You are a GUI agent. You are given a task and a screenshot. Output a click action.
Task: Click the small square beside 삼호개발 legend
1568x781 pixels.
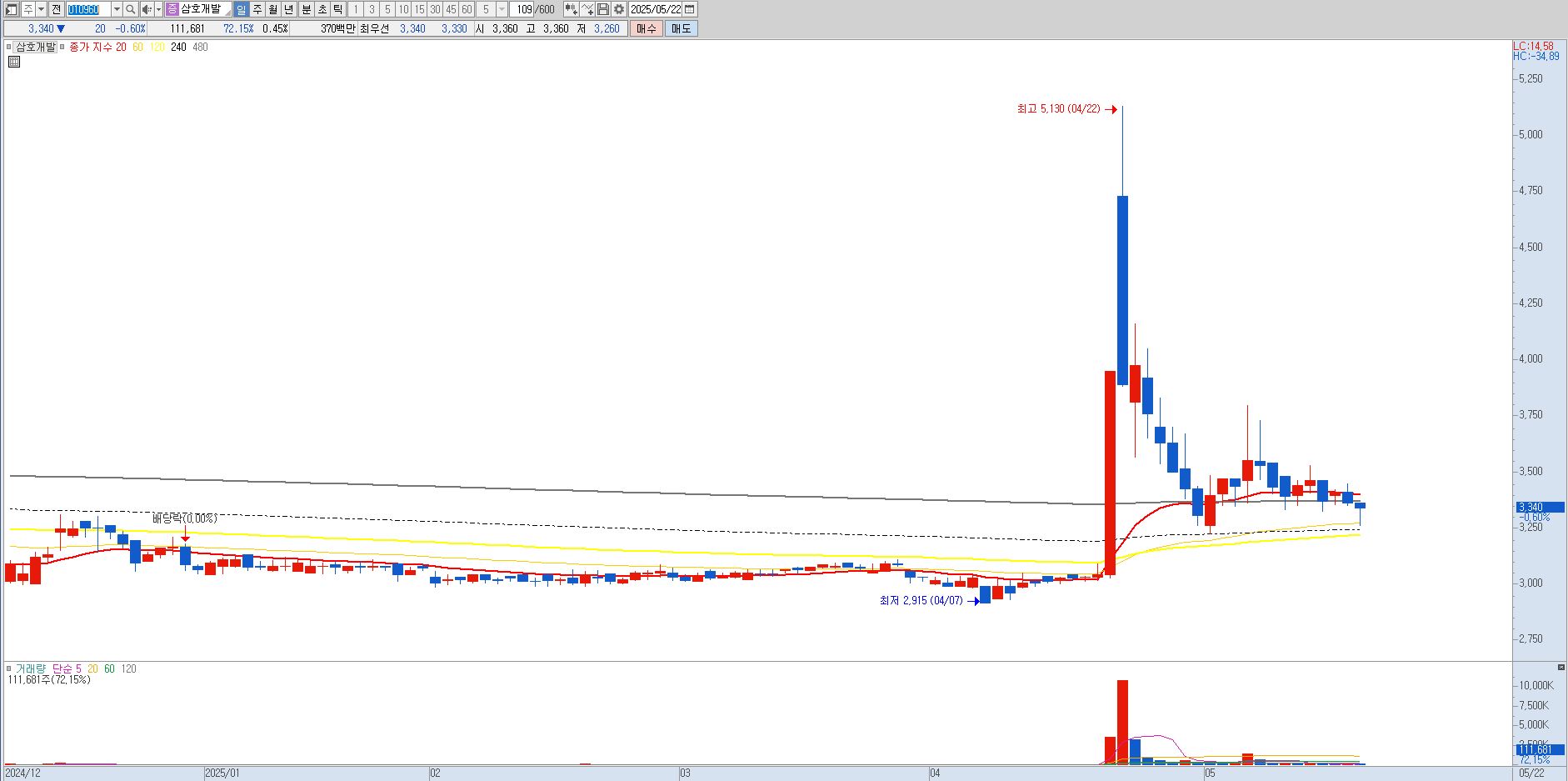point(10,48)
